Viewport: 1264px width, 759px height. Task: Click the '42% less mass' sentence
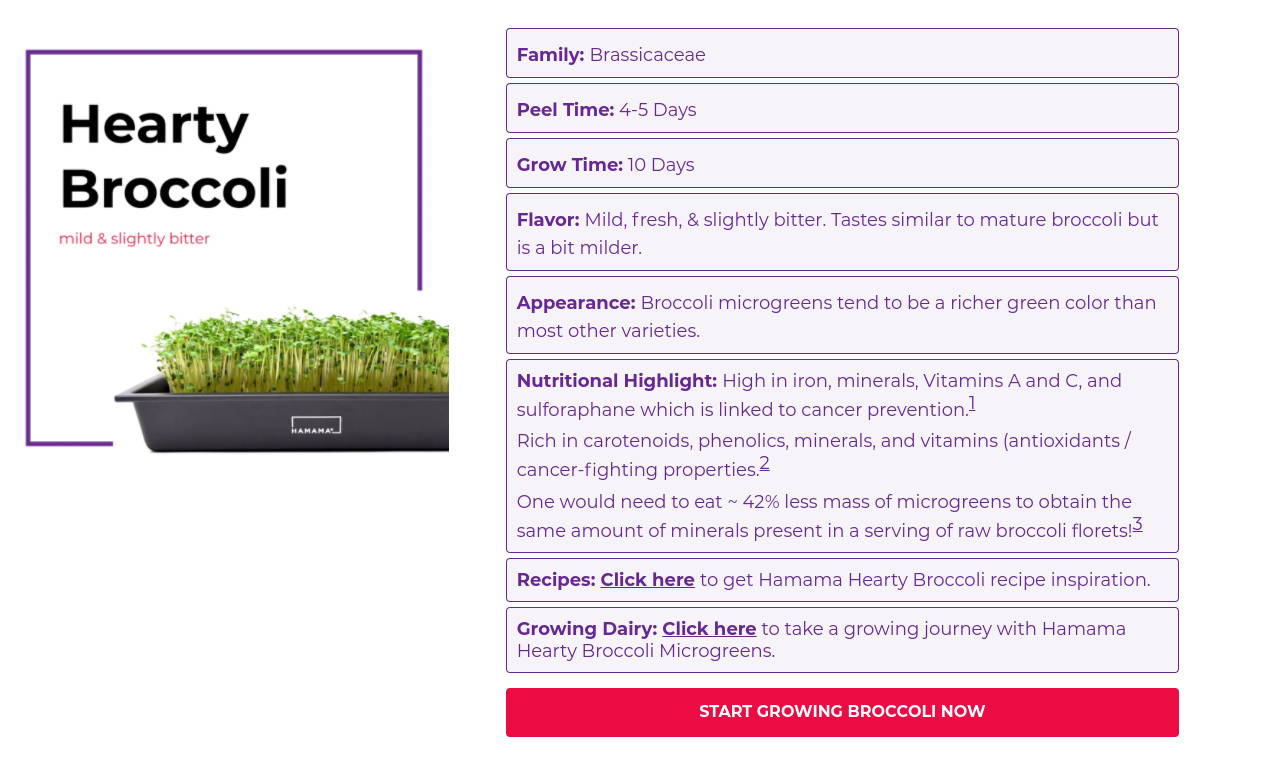tap(823, 502)
